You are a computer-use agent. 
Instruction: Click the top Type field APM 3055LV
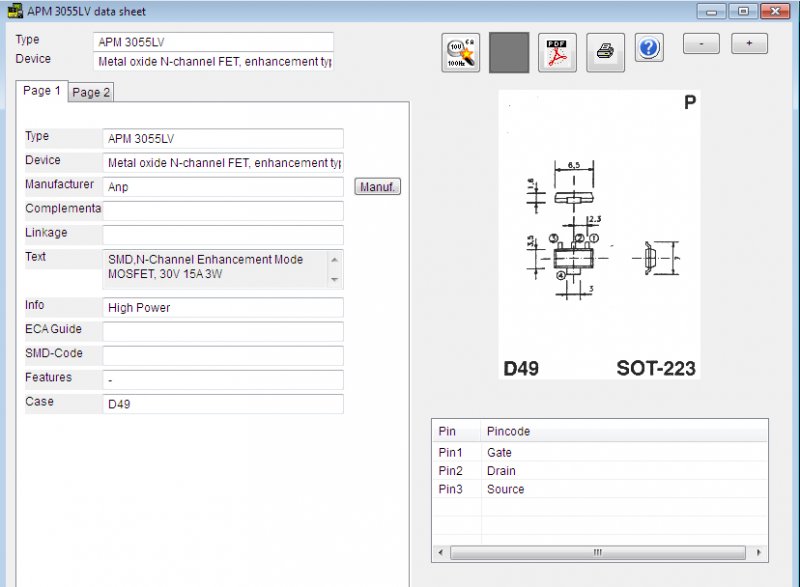[213, 42]
